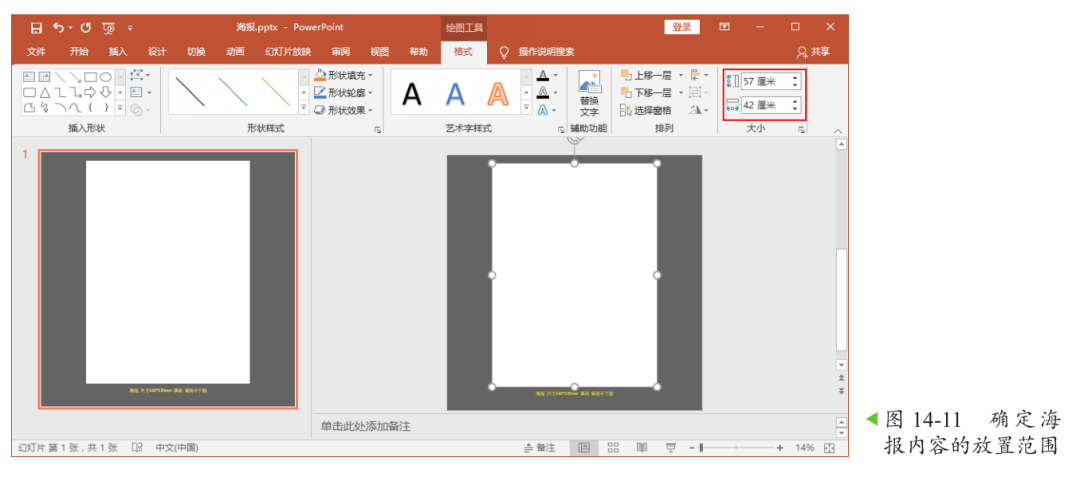This screenshot has height=477, width=1080.
Task: Click the shape height field 57 厘米
Action: [770, 81]
